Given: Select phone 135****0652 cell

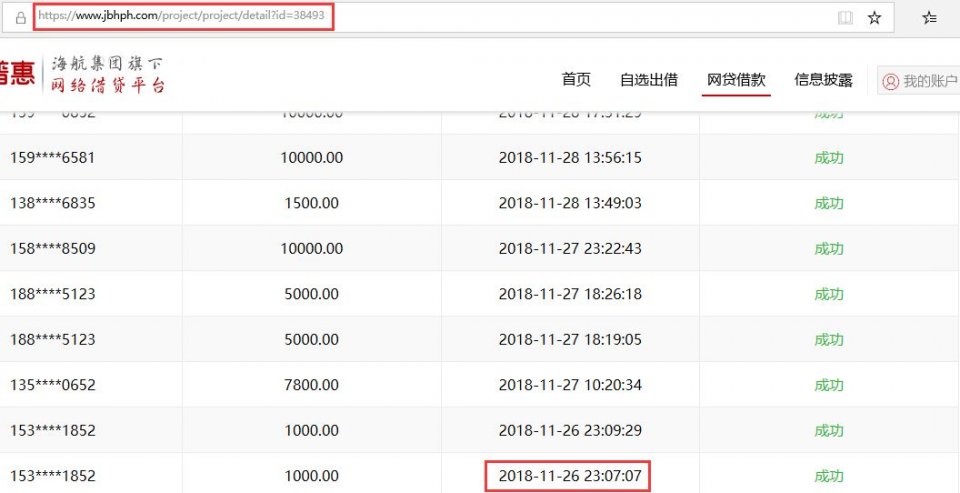Looking at the screenshot, I should coord(53,385).
